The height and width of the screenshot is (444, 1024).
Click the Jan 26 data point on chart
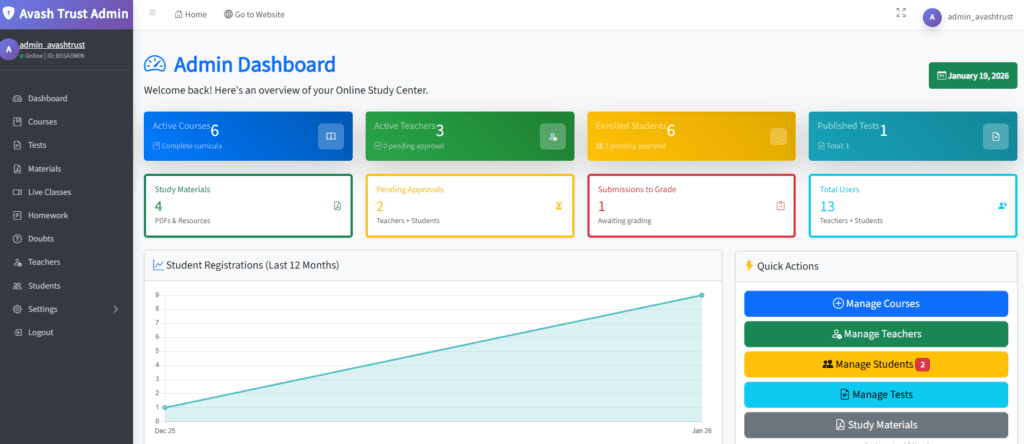click(x=702, y=295)
